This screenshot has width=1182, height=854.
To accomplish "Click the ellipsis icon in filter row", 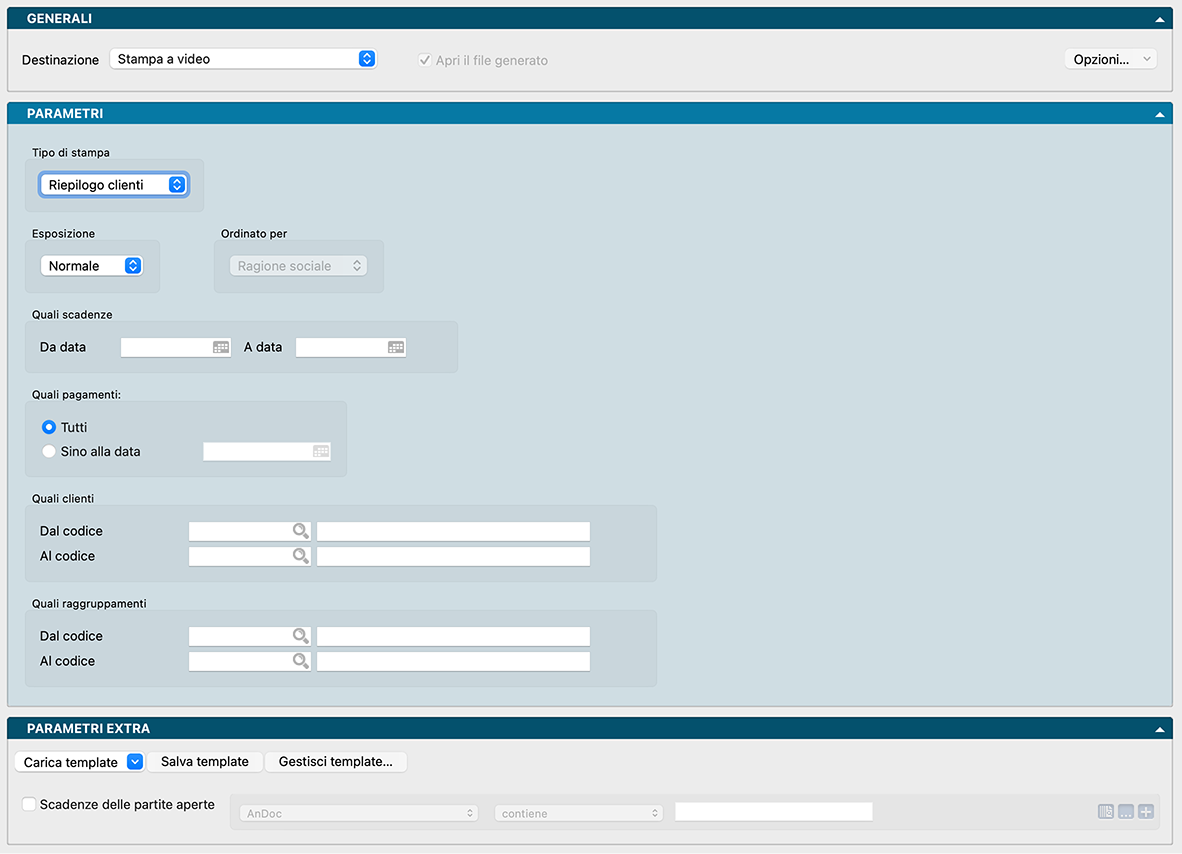I will (1126, 812).
